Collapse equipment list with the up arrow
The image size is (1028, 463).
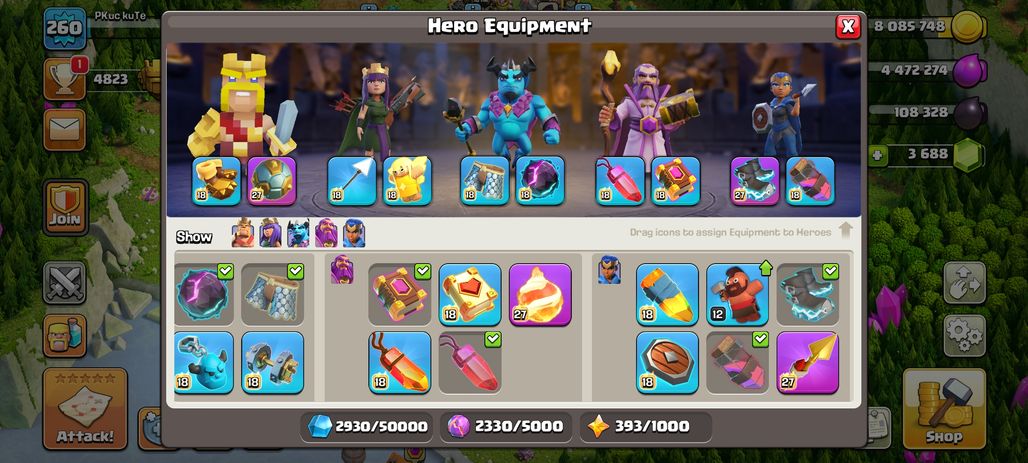click(846, 230)
